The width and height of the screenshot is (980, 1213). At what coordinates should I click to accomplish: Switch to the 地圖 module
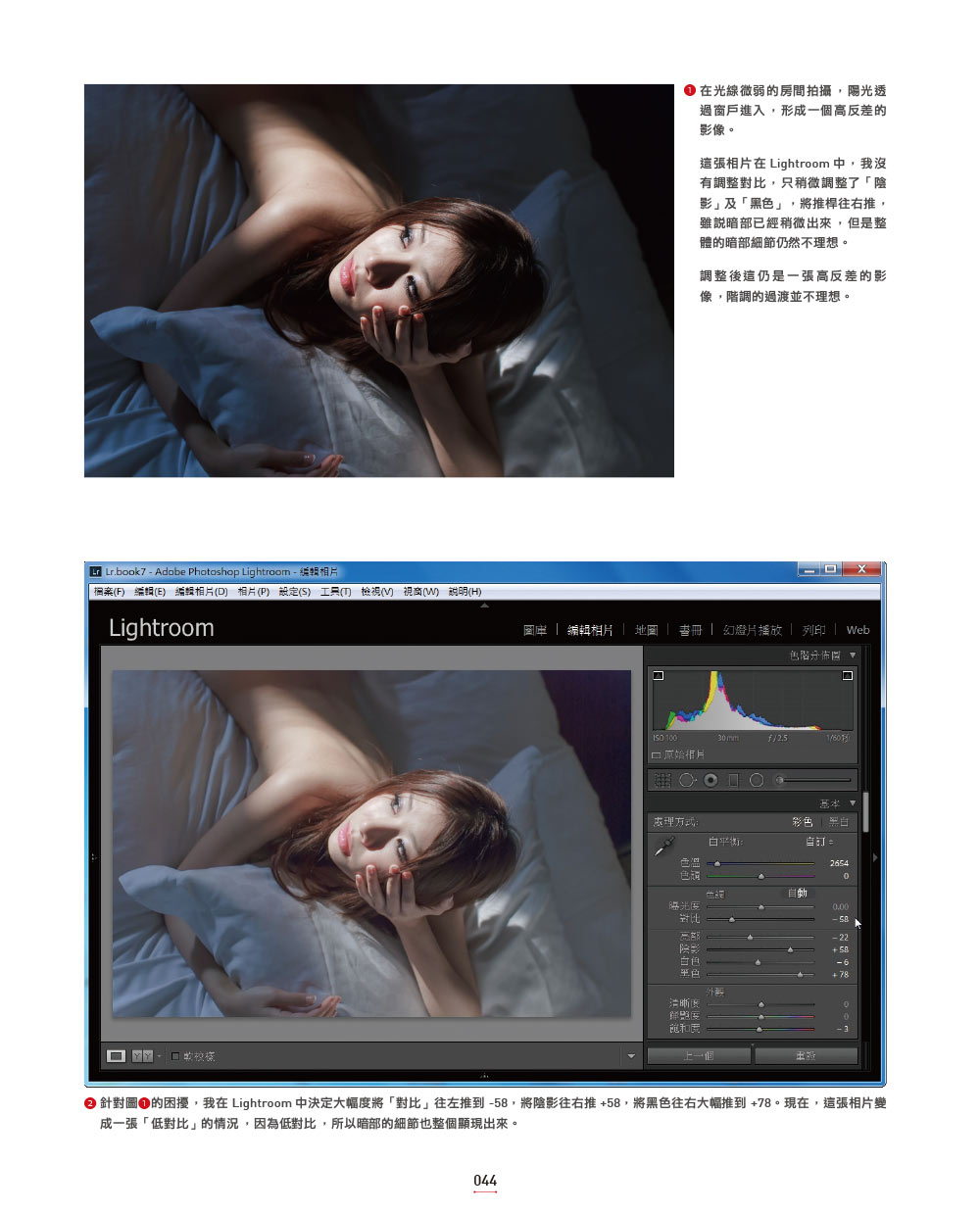tap(647, 630)
